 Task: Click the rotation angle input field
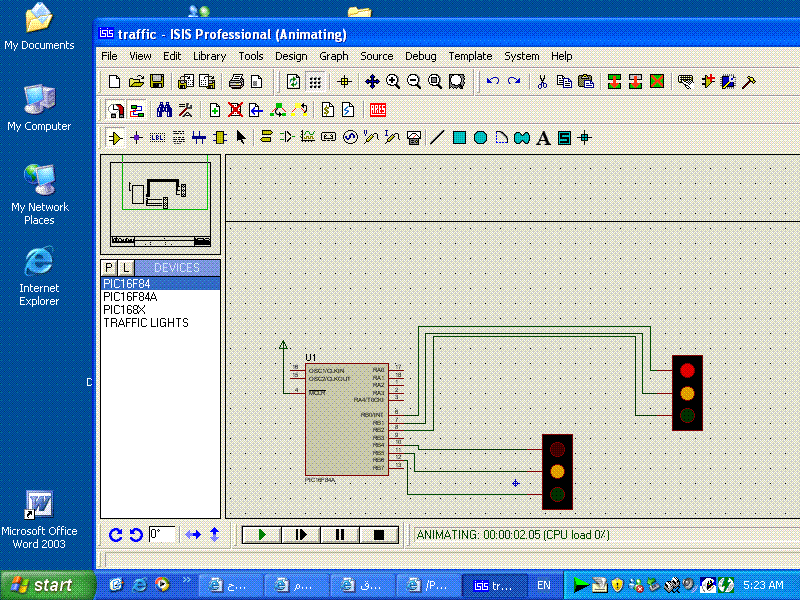[x=162, y=534]
